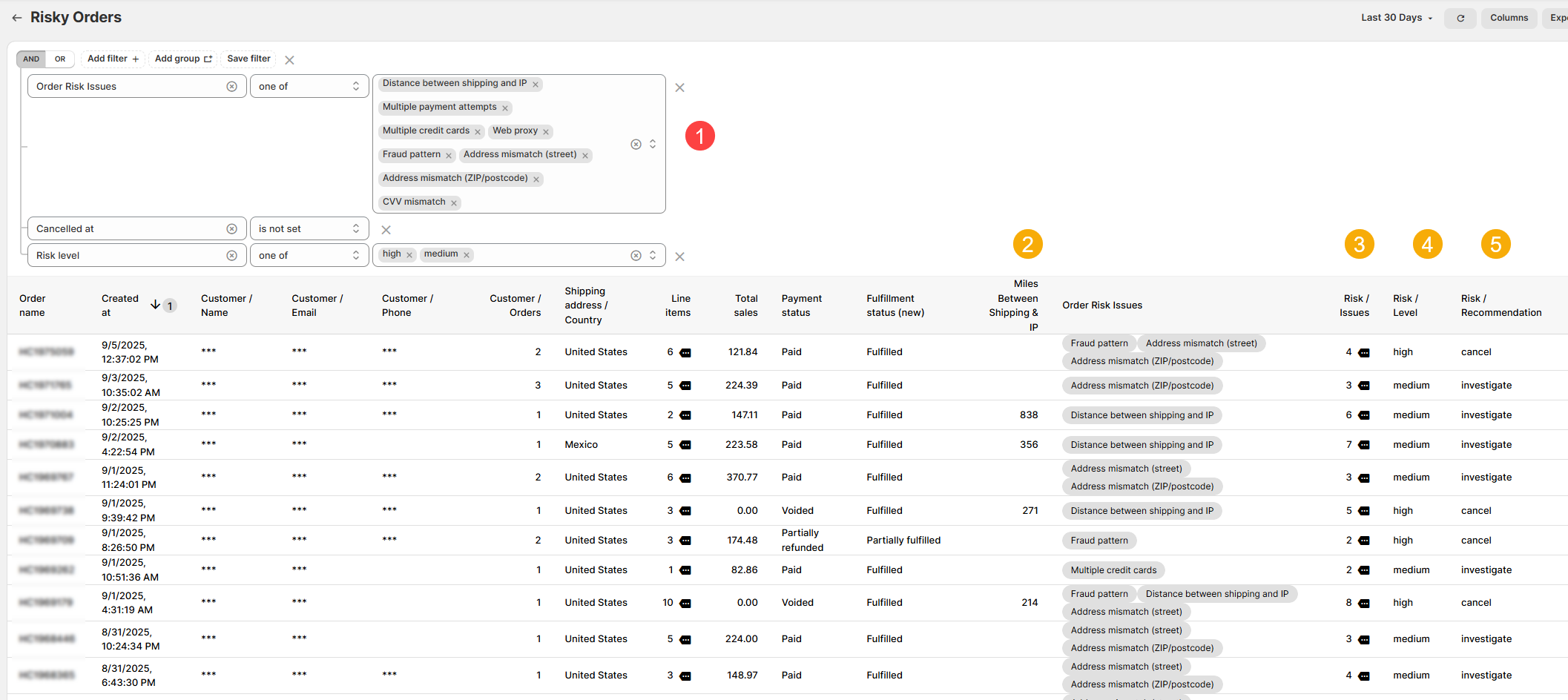Open the Columns settings button

[x=1509, y=18]
